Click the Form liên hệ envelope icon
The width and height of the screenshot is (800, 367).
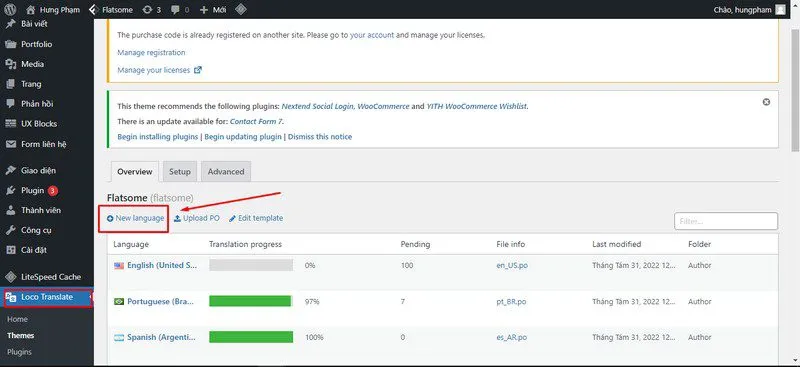click(11, 144)
